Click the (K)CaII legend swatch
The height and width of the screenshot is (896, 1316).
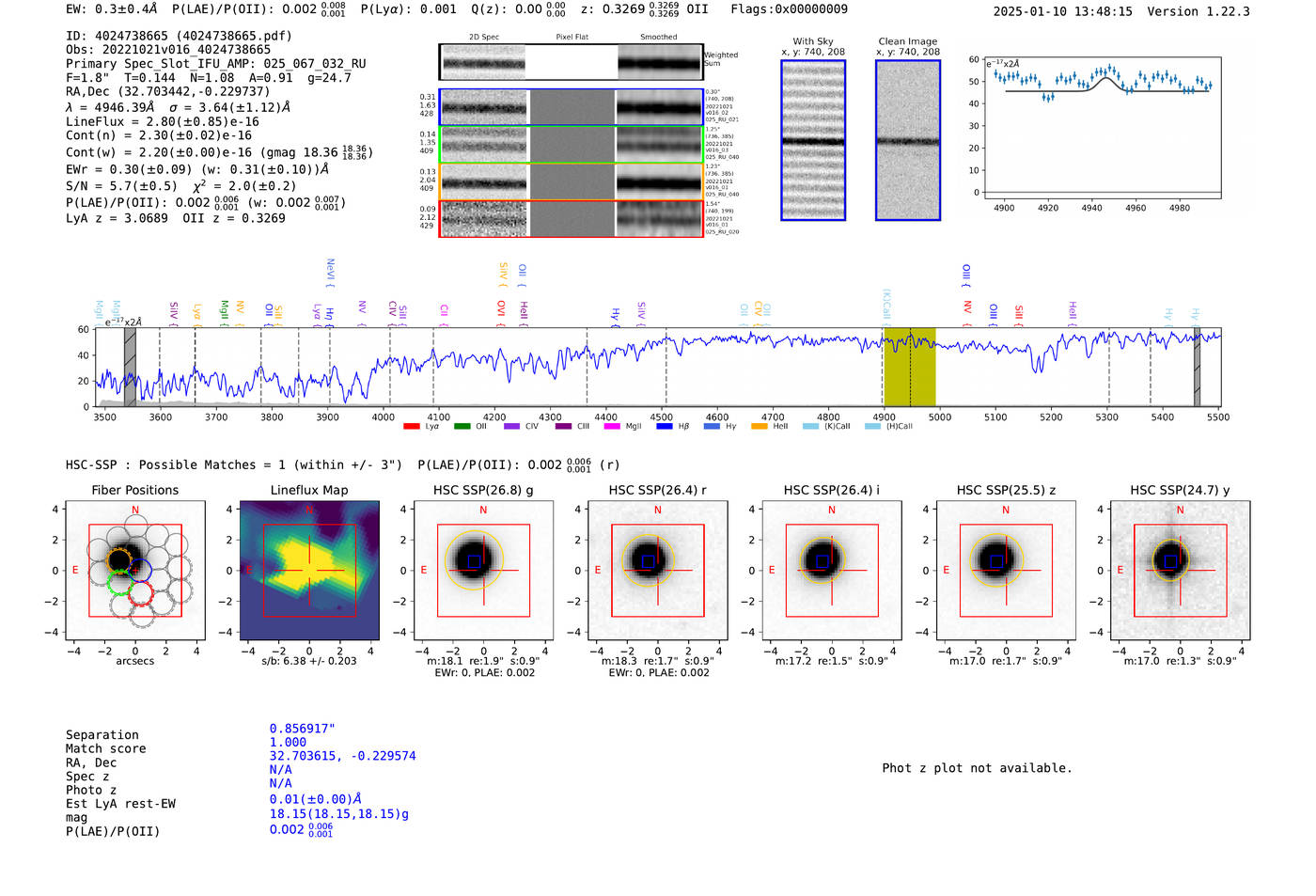point(811,427)
